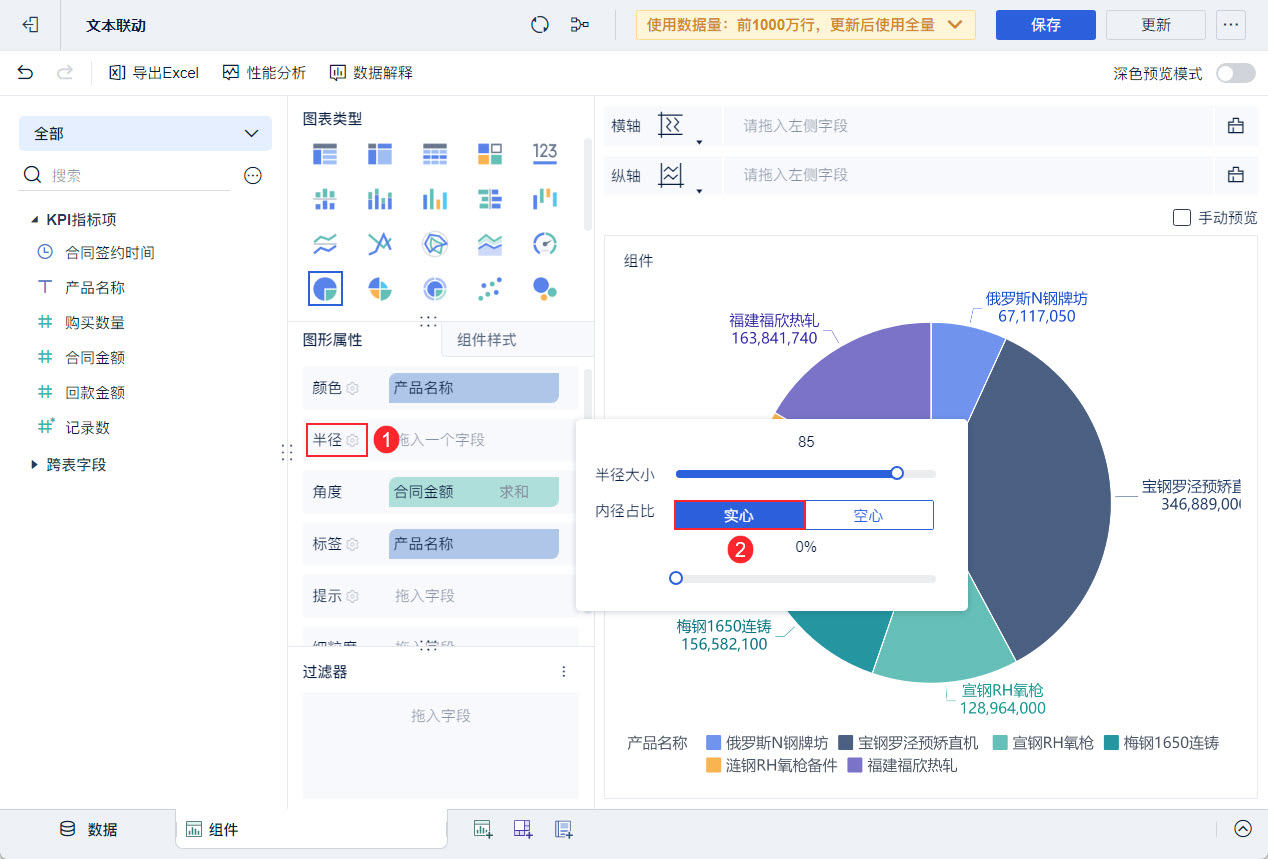This screenshot has width=1268, height=859.
Task: Select the colored tiles chart type
Action: coord(490,154)
